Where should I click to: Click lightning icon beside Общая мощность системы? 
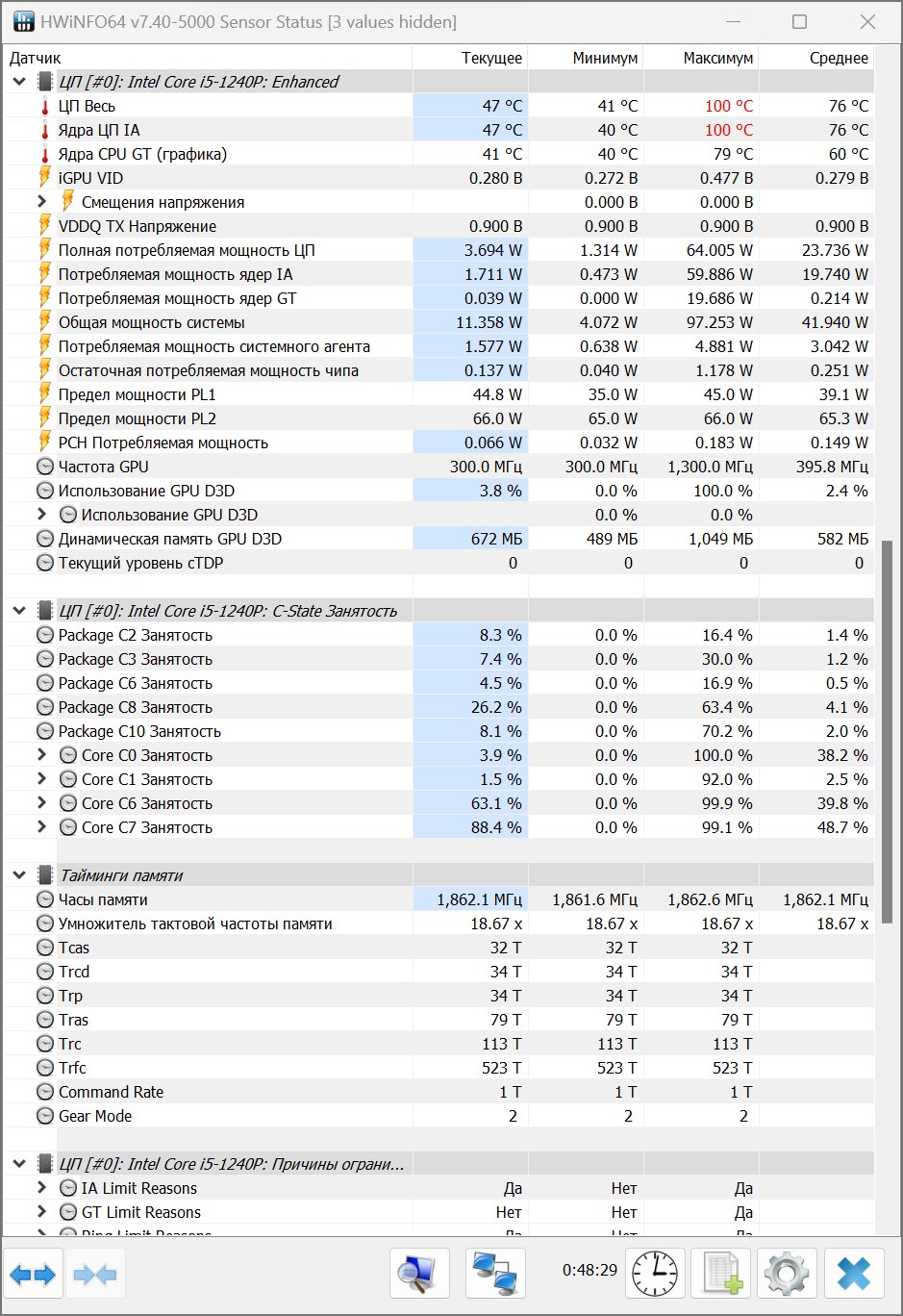pos(44,322)
